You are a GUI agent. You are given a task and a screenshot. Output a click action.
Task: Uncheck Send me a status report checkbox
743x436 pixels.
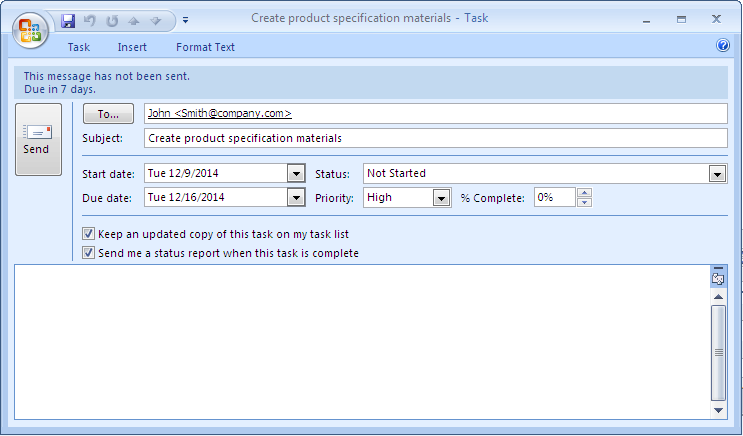[90, 253]
